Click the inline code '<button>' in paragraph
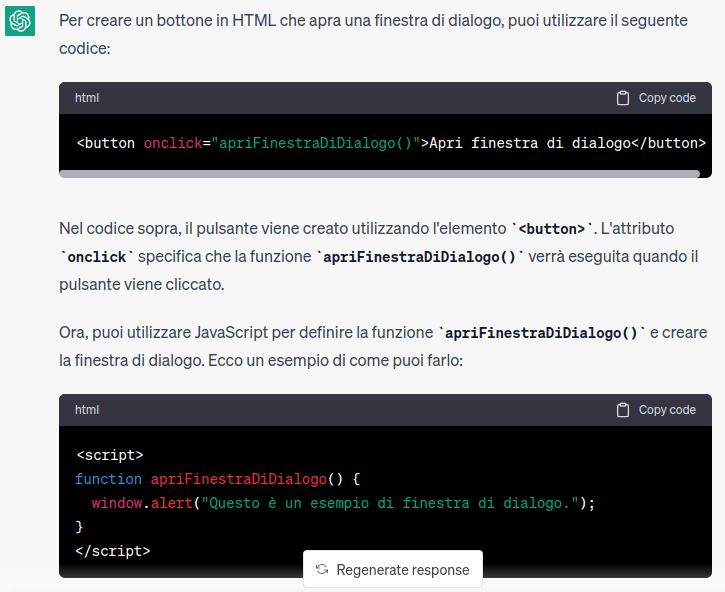Screen dimensions: 725x592 [x=552, y=229]
